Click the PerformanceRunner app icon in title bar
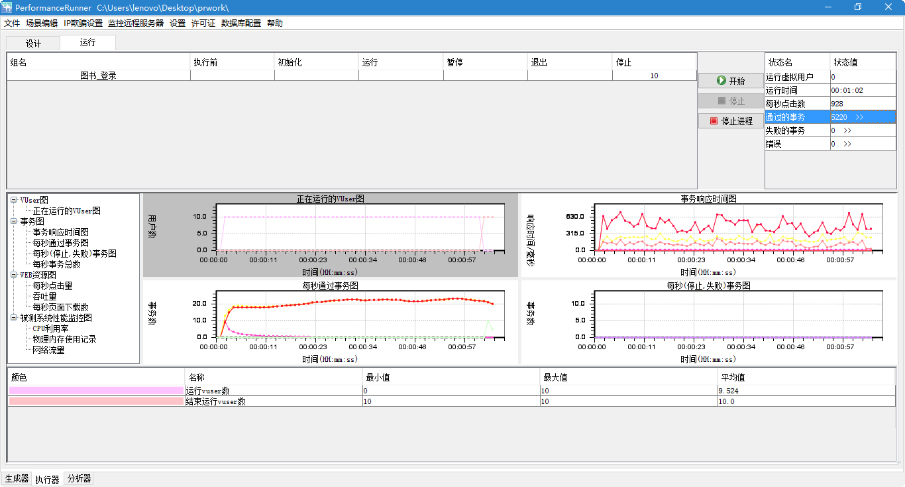 coord(6,8)
